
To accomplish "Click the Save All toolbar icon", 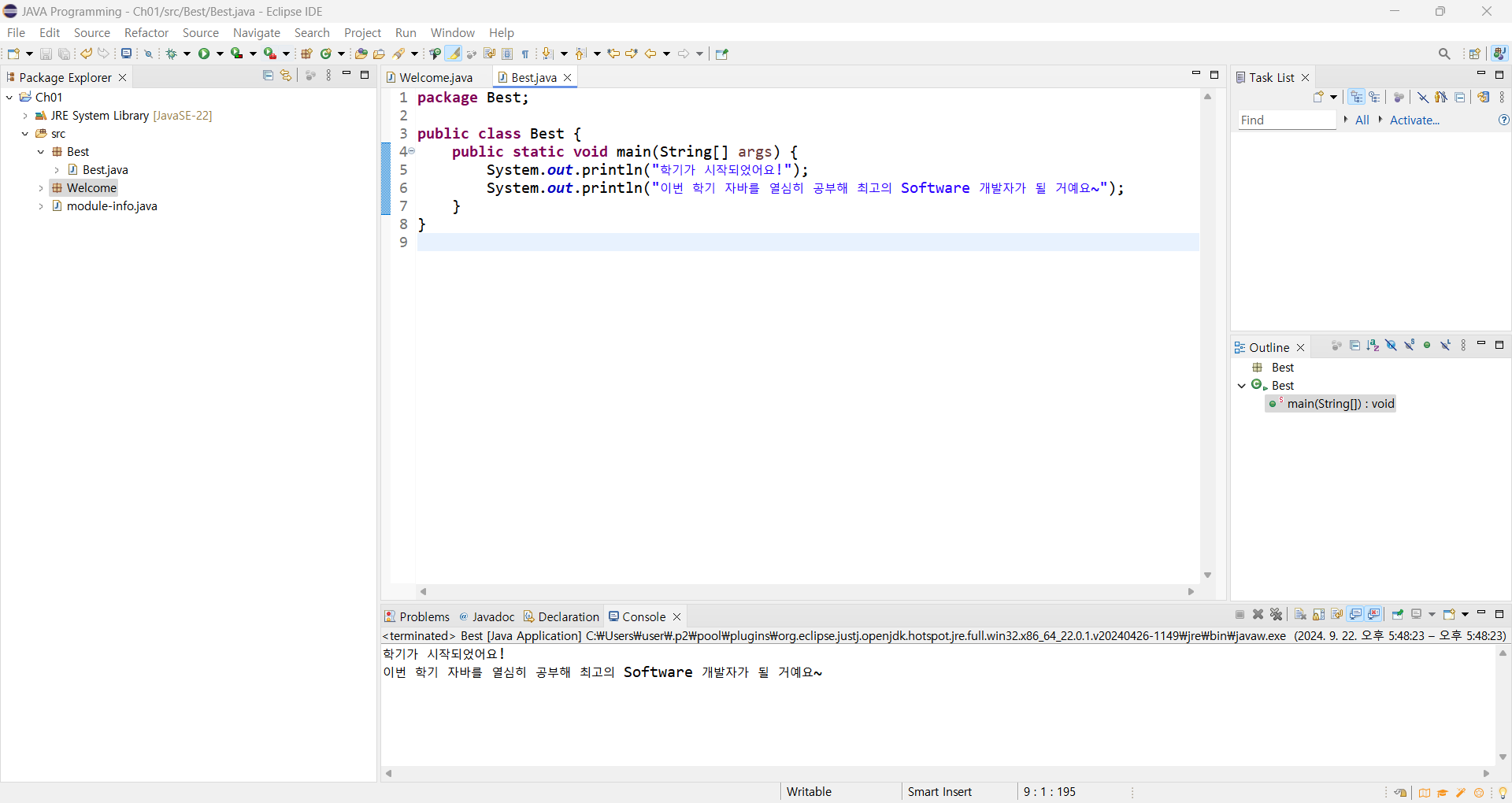I will [64, 54].
